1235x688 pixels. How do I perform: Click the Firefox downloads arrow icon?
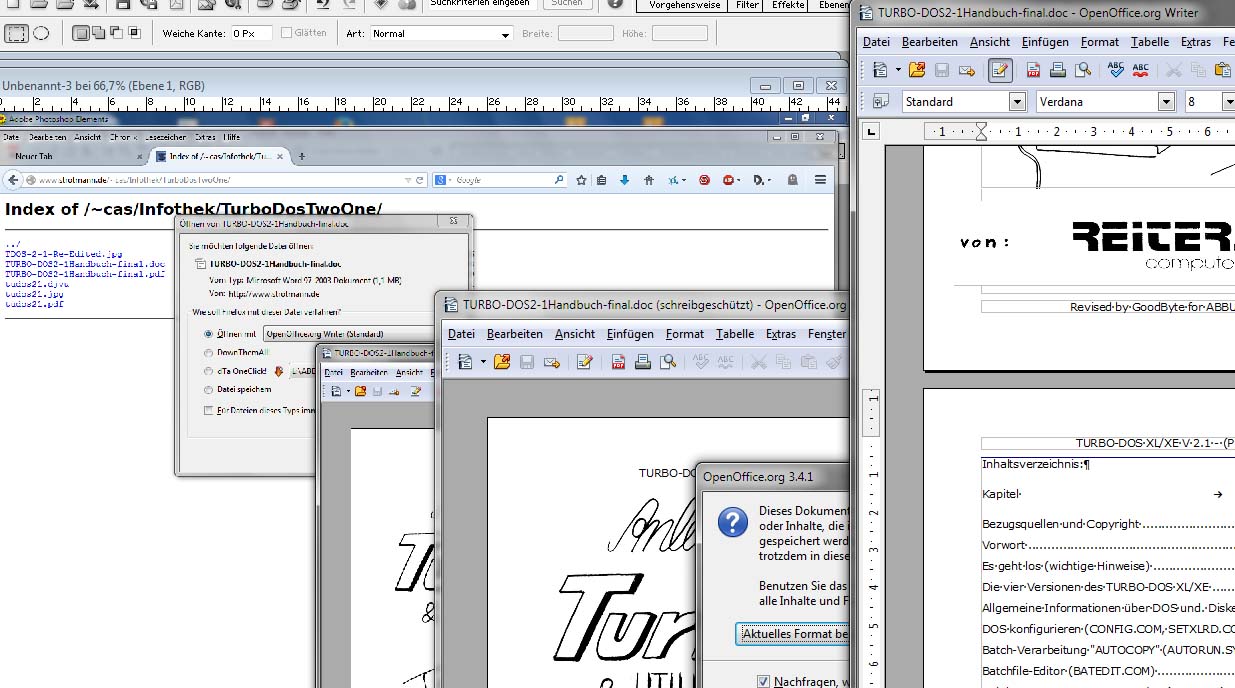[x=625, y=180]
